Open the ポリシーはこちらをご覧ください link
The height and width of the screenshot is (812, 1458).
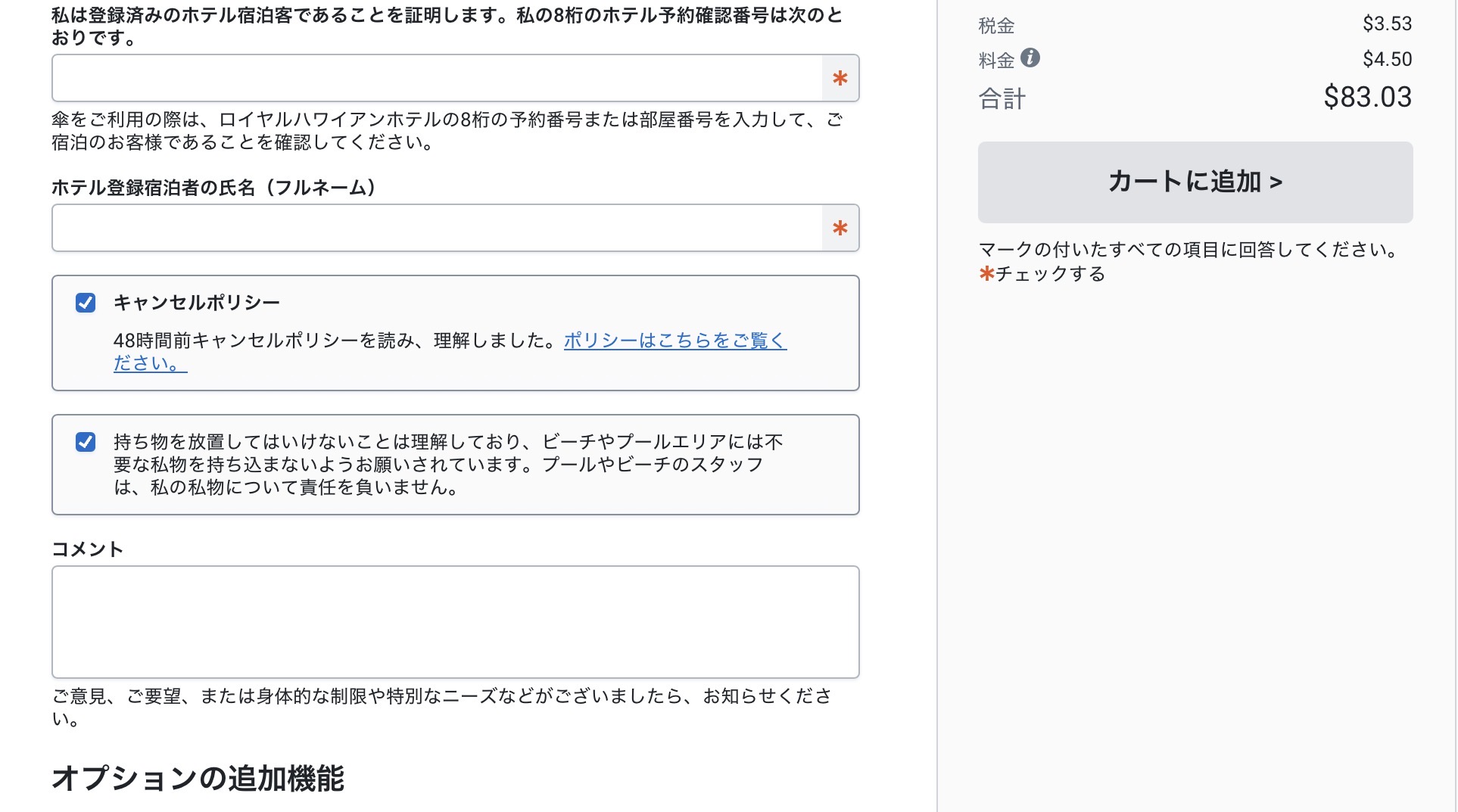pos(674,341)
